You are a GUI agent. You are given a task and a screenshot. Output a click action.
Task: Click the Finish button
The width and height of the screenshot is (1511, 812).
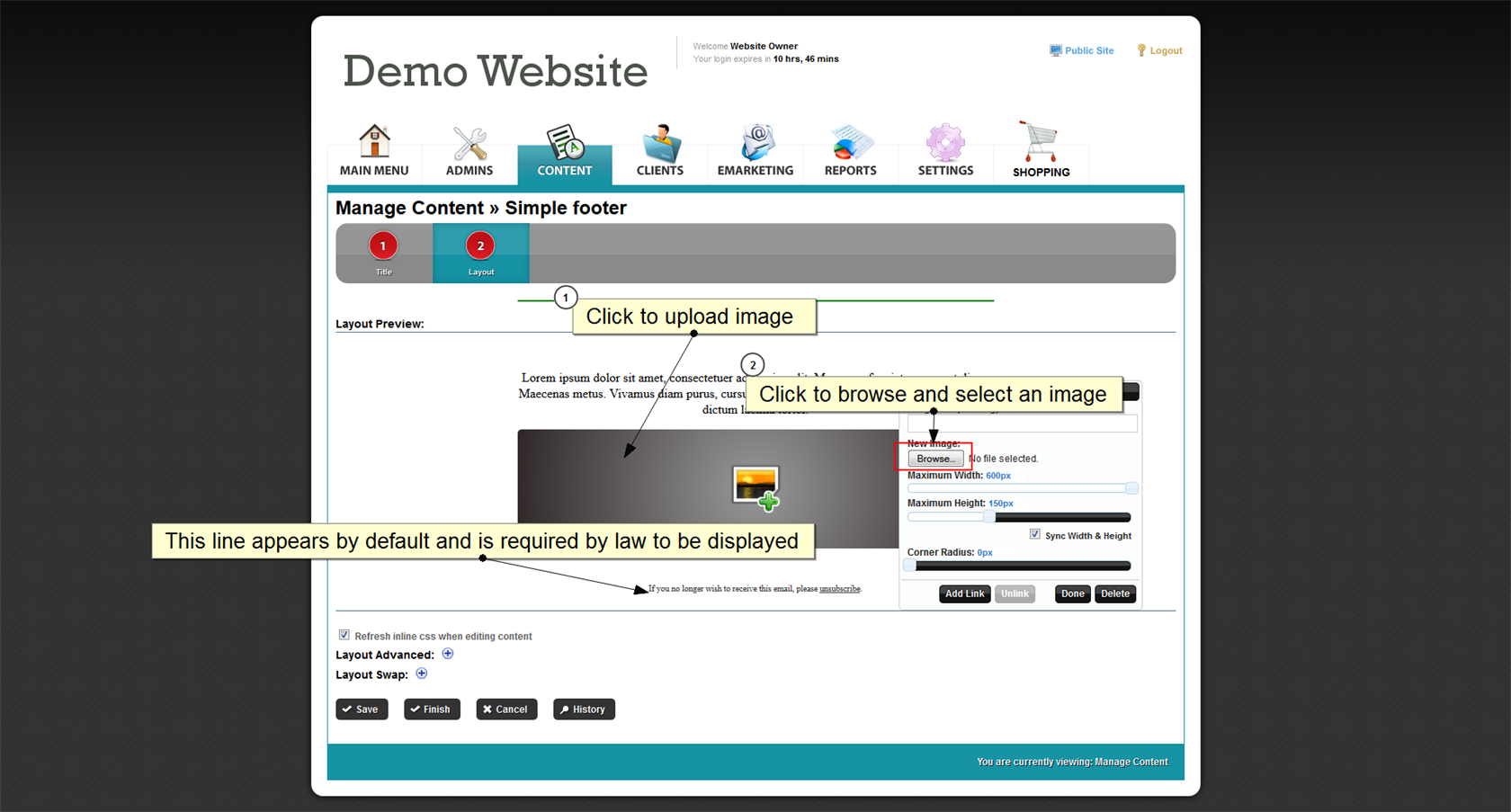(x=432, y=709)
